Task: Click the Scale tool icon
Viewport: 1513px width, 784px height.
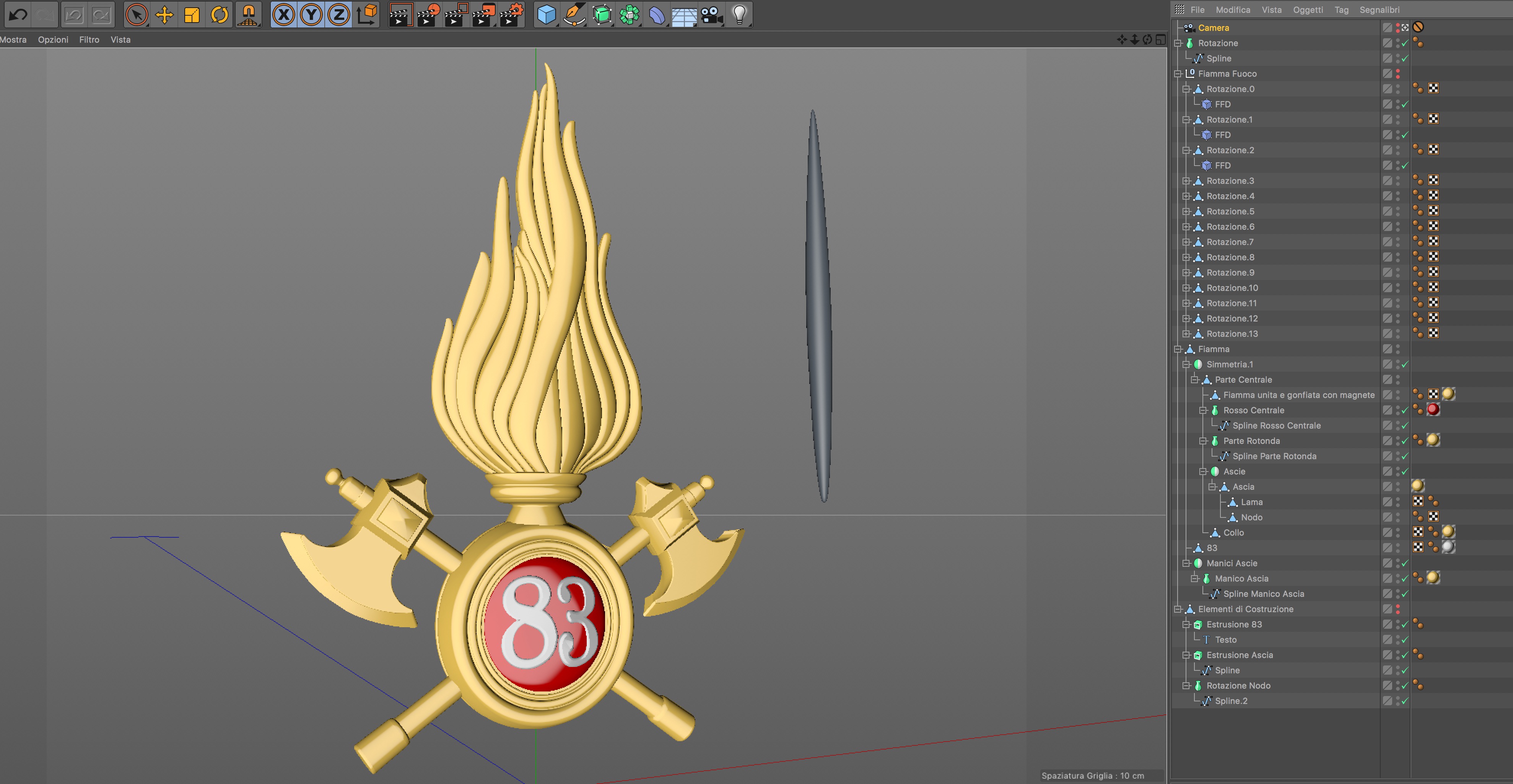Action: pyautogui.click(x=192, y=15)
